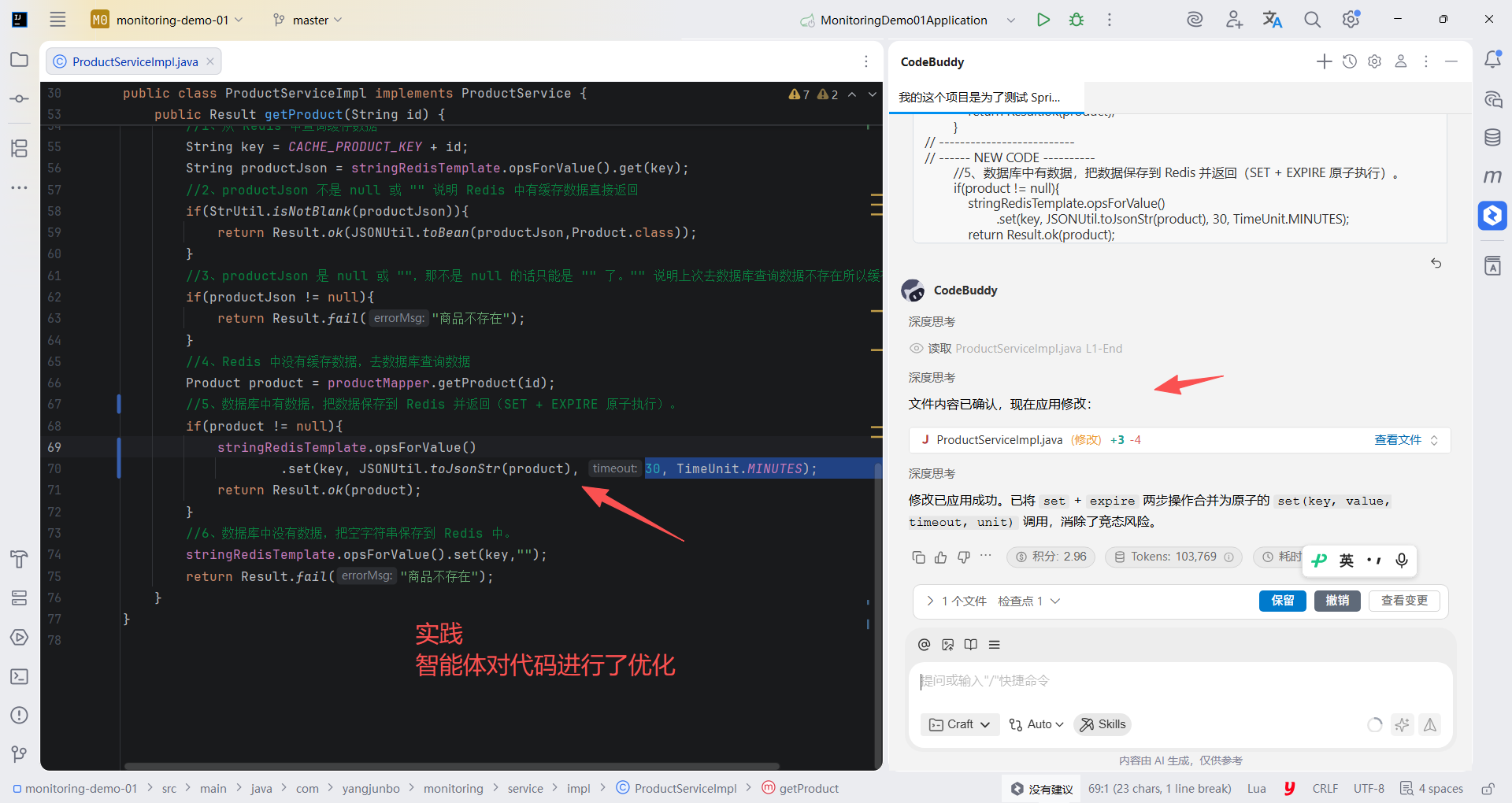This screenshot has width=1512, height=803.
Task: Run MonitoringDemo01Application
Action: tap(1043, 20)
